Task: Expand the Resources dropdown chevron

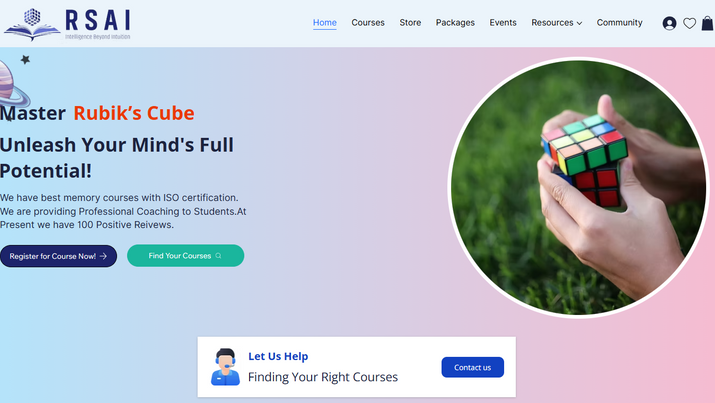Action: point(580,23)
